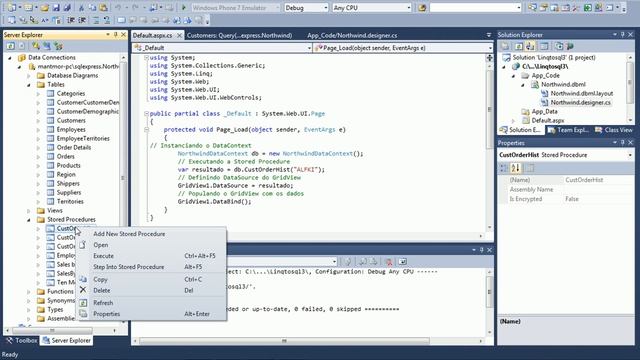Choose Add New Stored Procedure from context menu

tap(129, 234)
